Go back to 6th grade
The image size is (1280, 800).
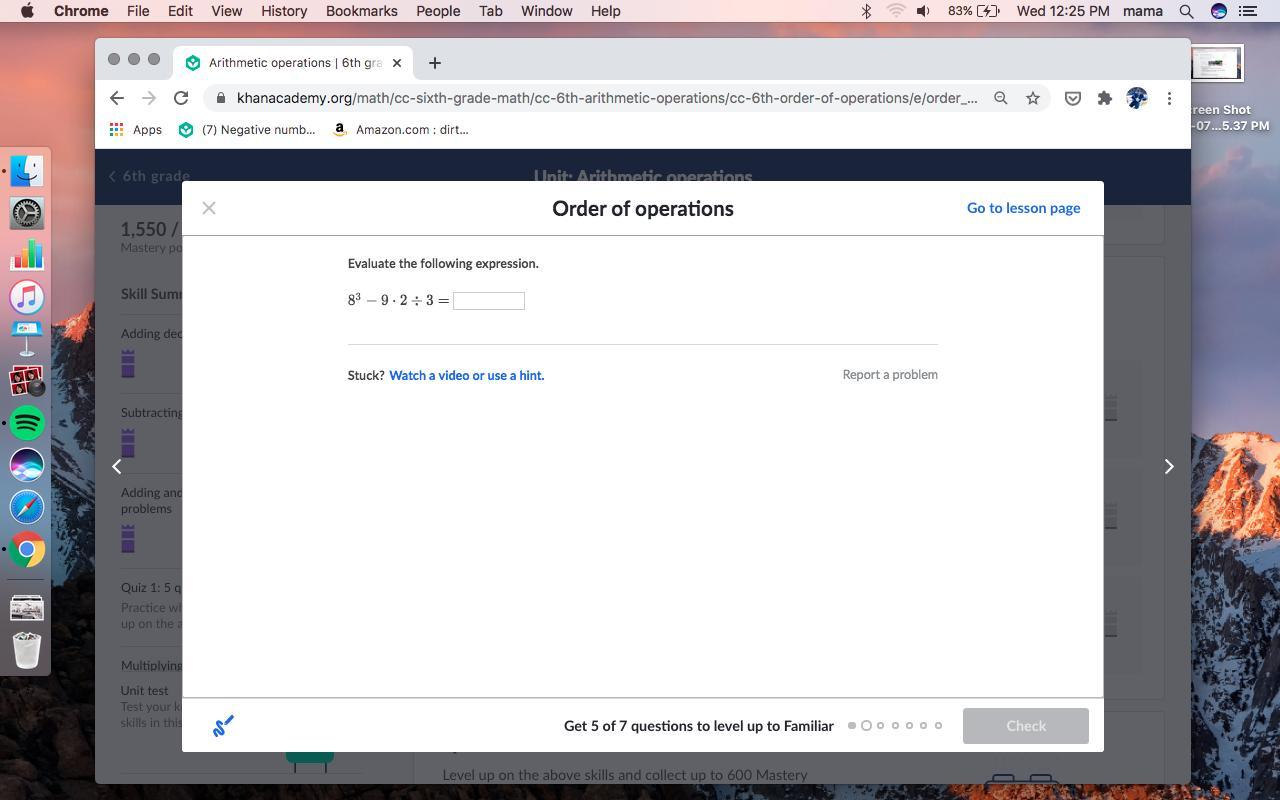[x=149, y=176]
